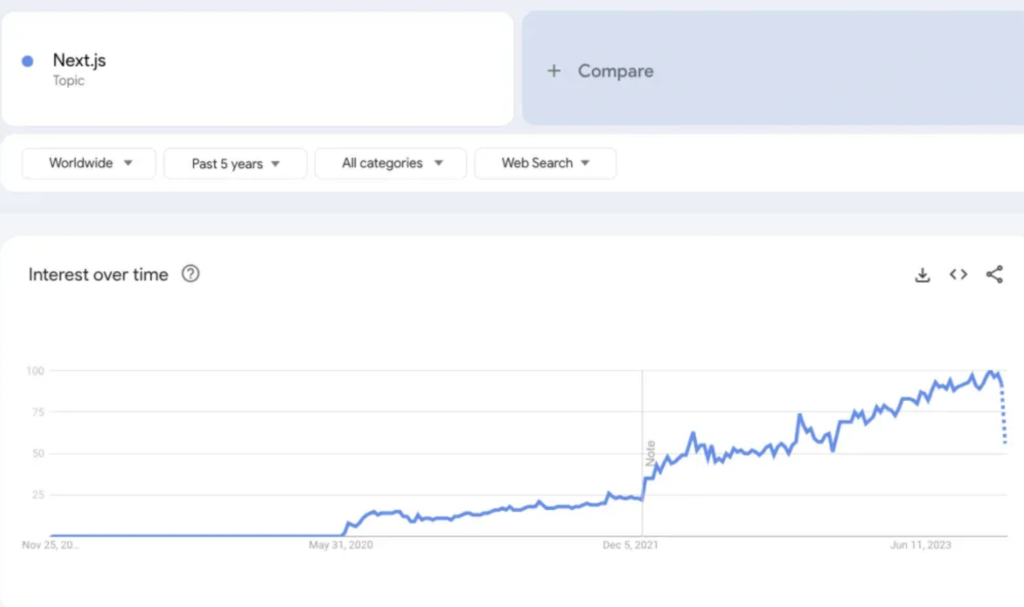Click the Interest over time heading
Viewport: 1024px width, 607px height.
98,274
